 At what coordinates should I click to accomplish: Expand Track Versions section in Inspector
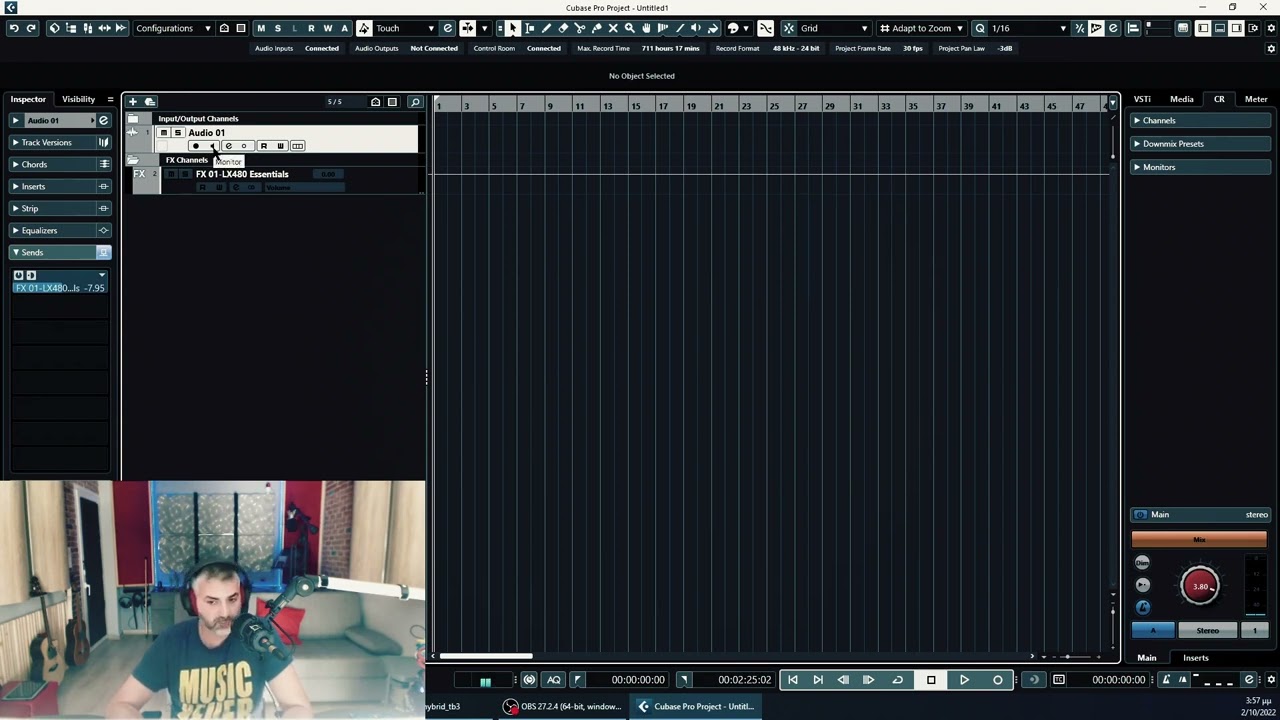click(53, 142)
